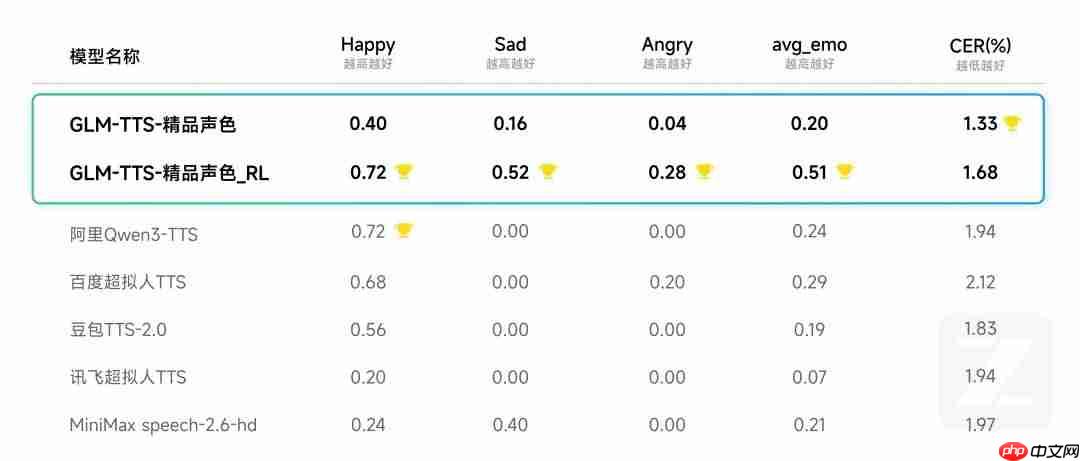Click the 百度超拟人TTS row label
1080x461 pixels.
point(128,283)
